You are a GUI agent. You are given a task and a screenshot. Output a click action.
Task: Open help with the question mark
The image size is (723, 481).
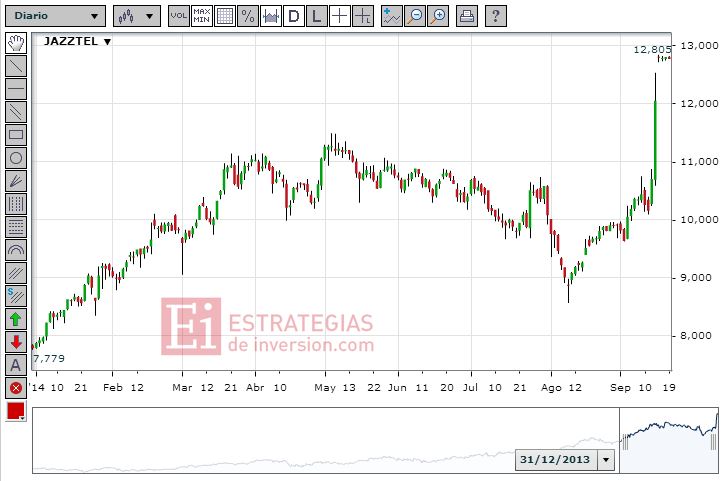tap(496, 16)
